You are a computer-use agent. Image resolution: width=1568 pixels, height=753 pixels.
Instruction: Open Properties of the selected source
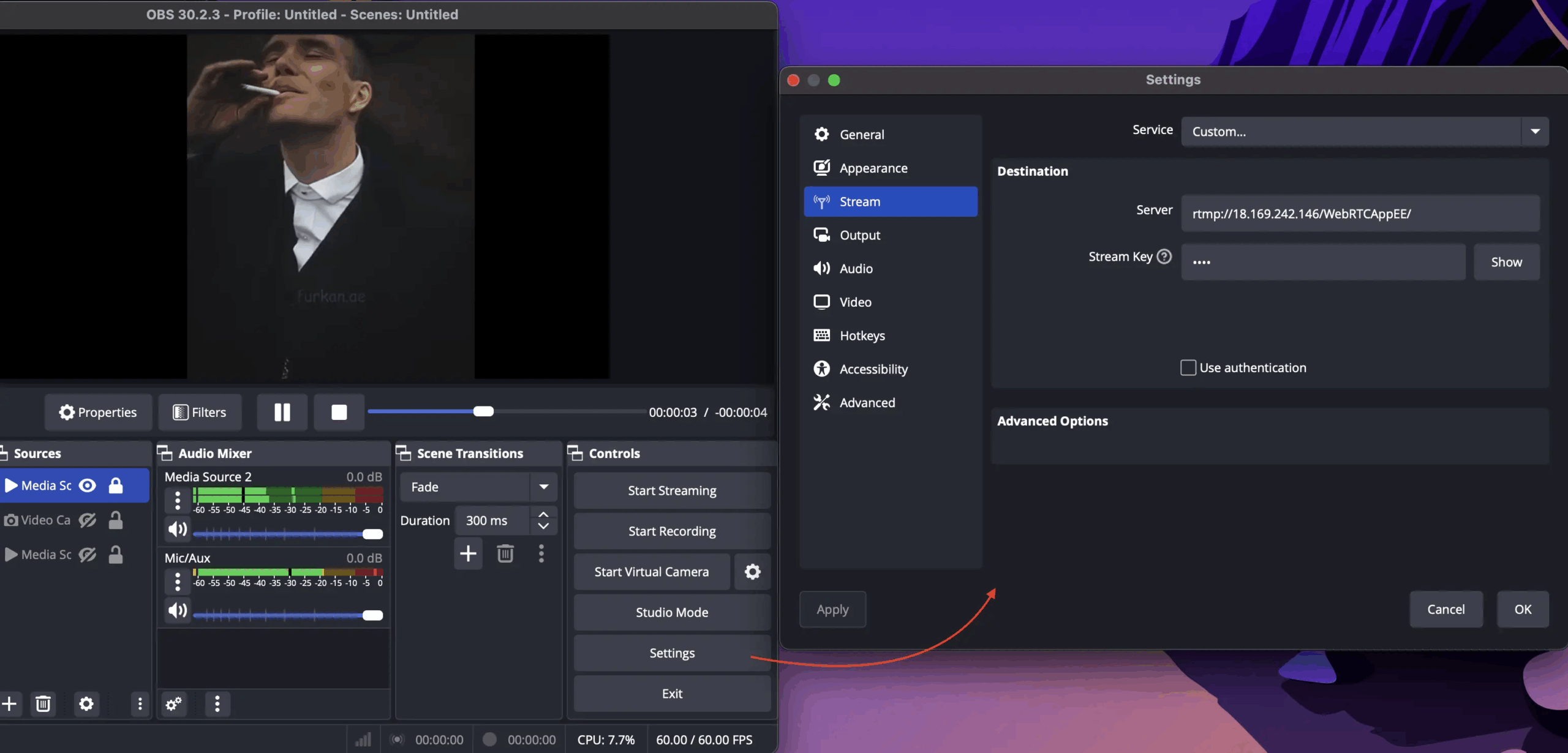pos(98,412)
